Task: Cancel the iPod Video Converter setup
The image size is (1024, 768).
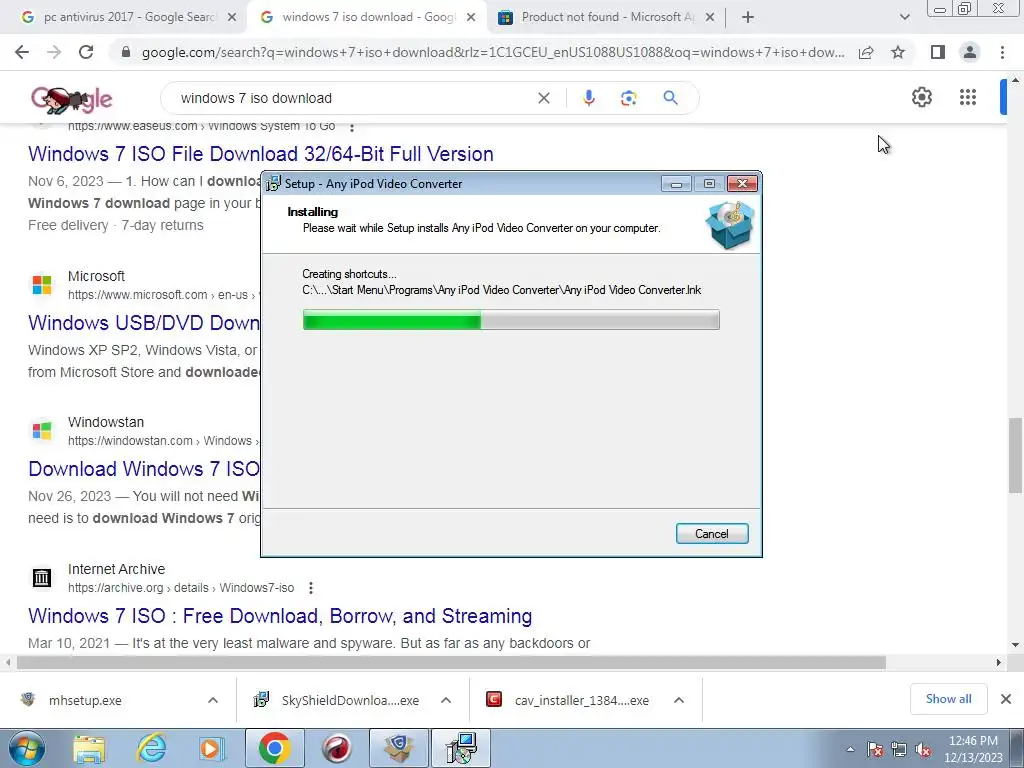Action: click(712, 534)
